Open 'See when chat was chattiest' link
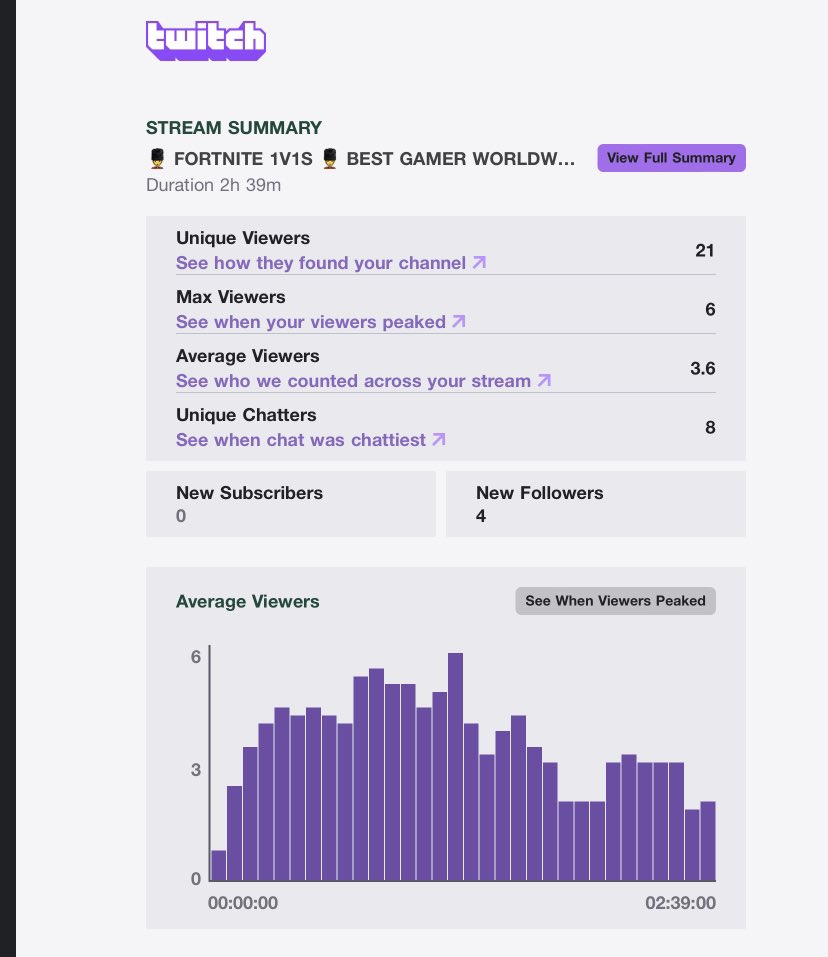This screenshot has width=828, height=957. [x=311, y=440]
